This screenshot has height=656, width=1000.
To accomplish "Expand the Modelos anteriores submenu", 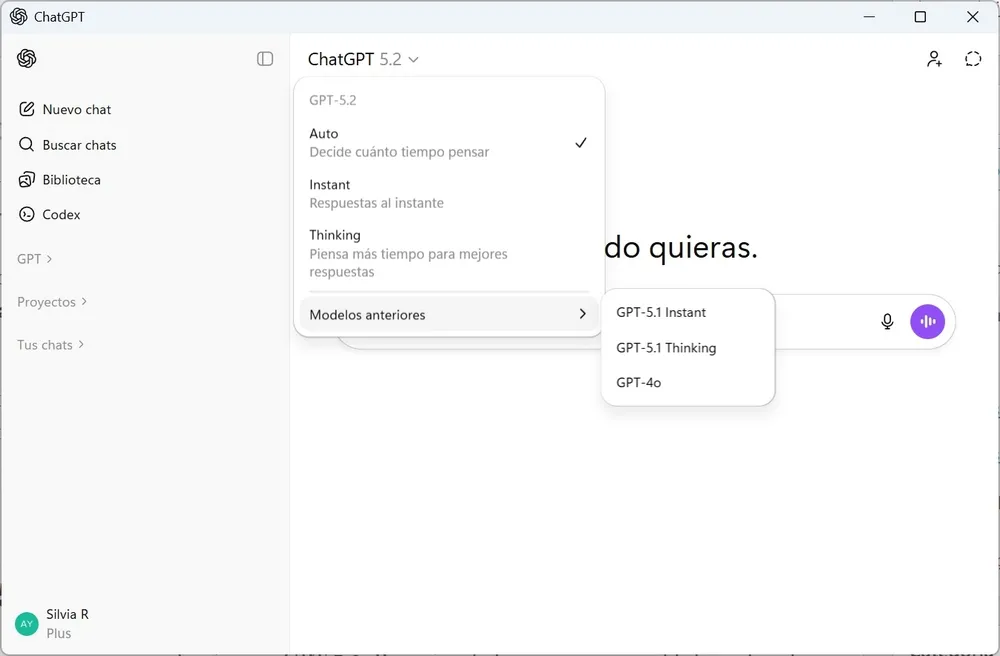I will pyautogui.click(x=447, y=313).
